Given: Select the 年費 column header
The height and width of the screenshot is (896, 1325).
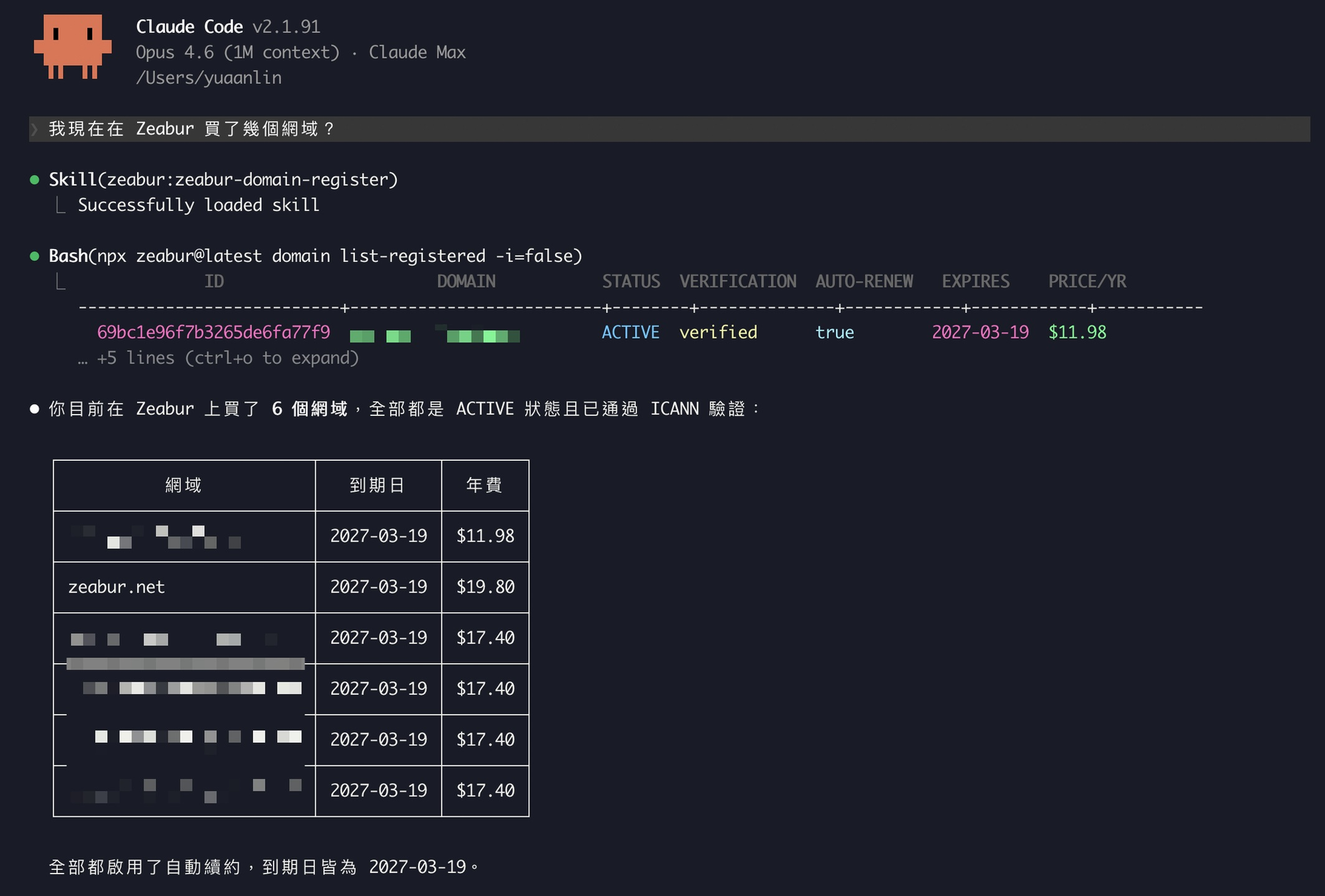Looking at the screenshot, I should point(484,485).
